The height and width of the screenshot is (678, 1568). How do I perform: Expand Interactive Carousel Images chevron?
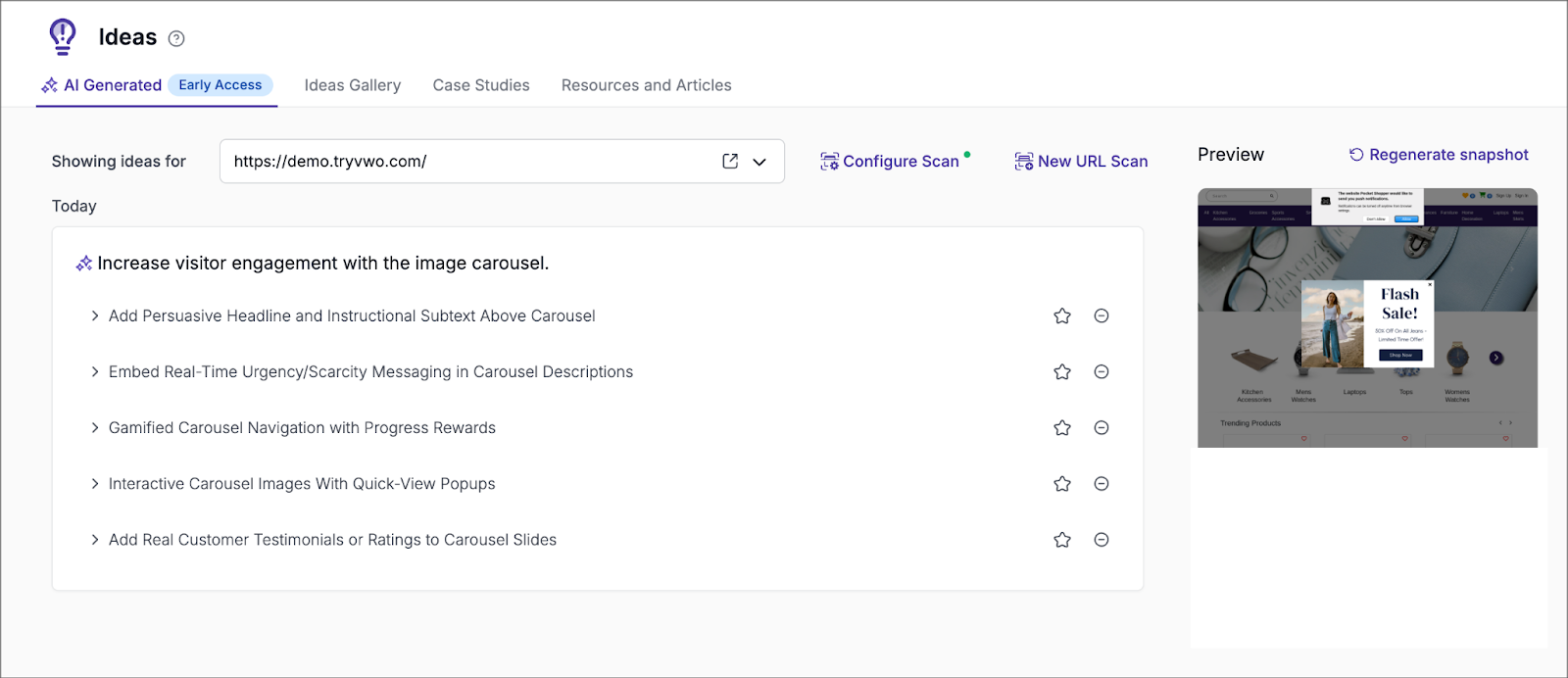pos(95,483)
